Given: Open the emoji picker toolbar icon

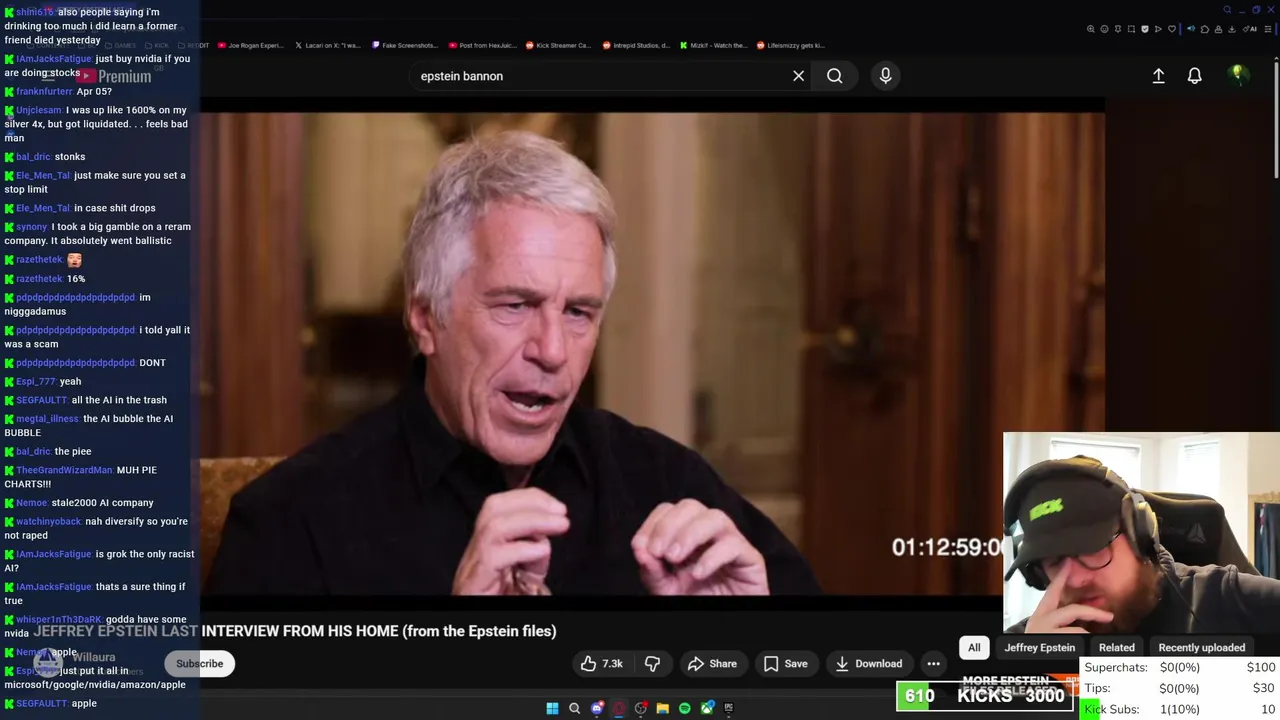Looking at the screenshot, I should [1104, 29].
